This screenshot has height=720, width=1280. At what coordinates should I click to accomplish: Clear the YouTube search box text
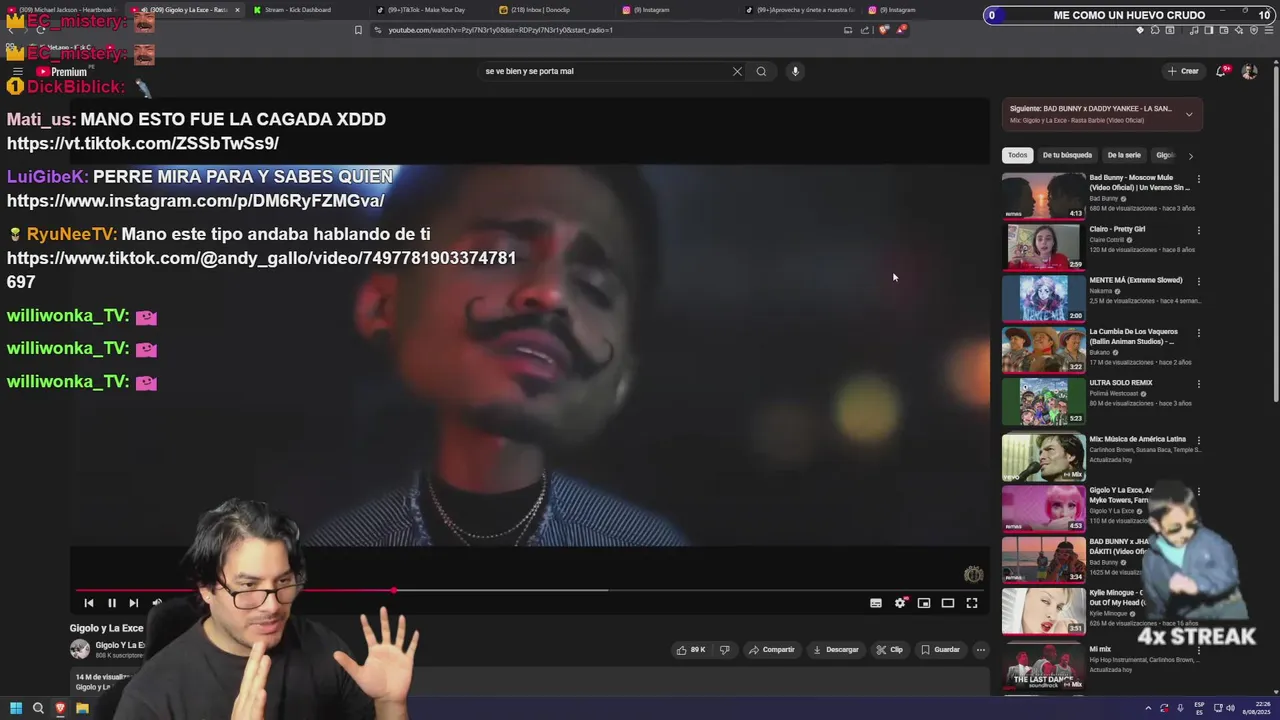tap(737, 71)
